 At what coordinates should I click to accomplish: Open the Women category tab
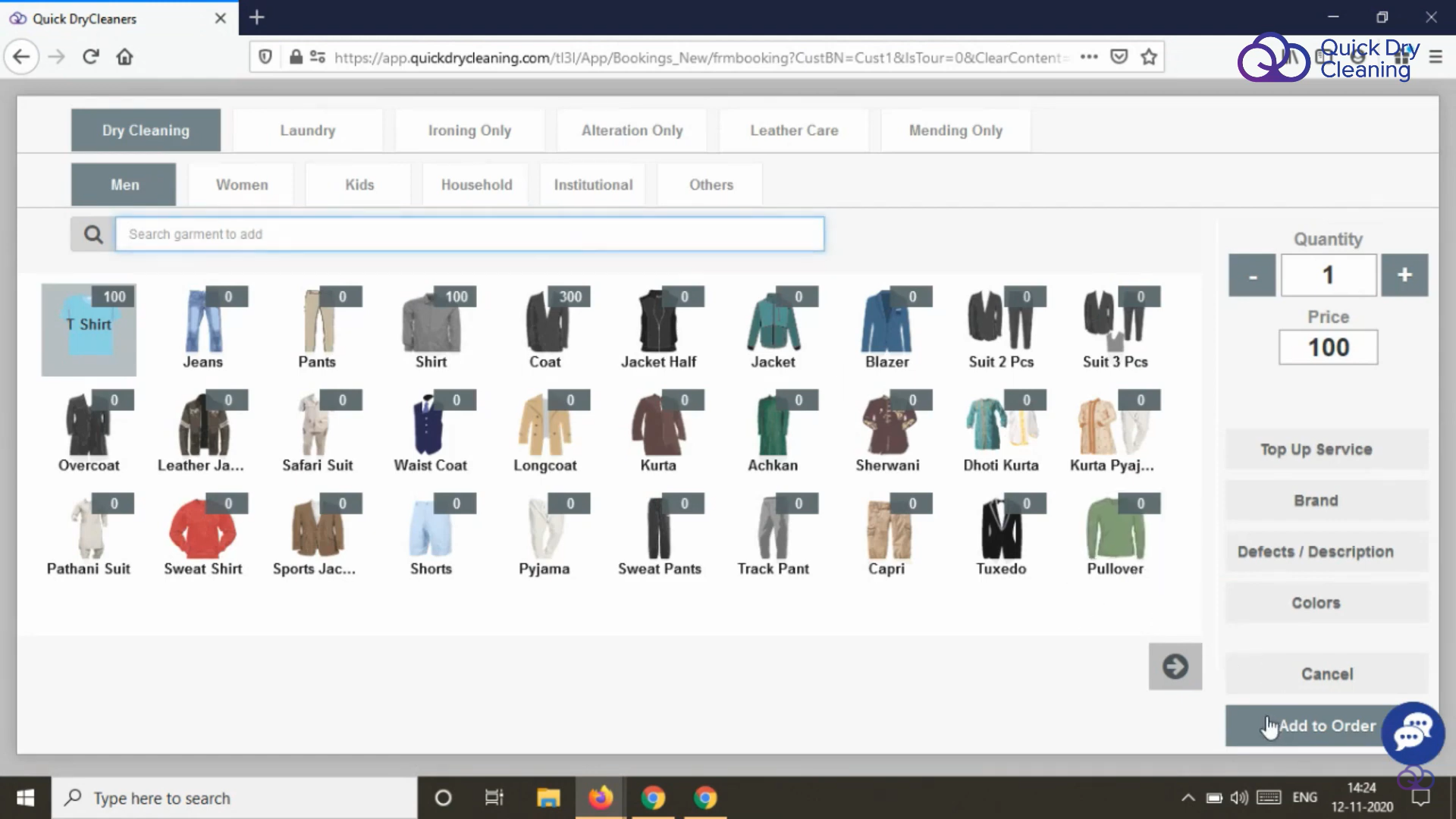pos(241,184)
